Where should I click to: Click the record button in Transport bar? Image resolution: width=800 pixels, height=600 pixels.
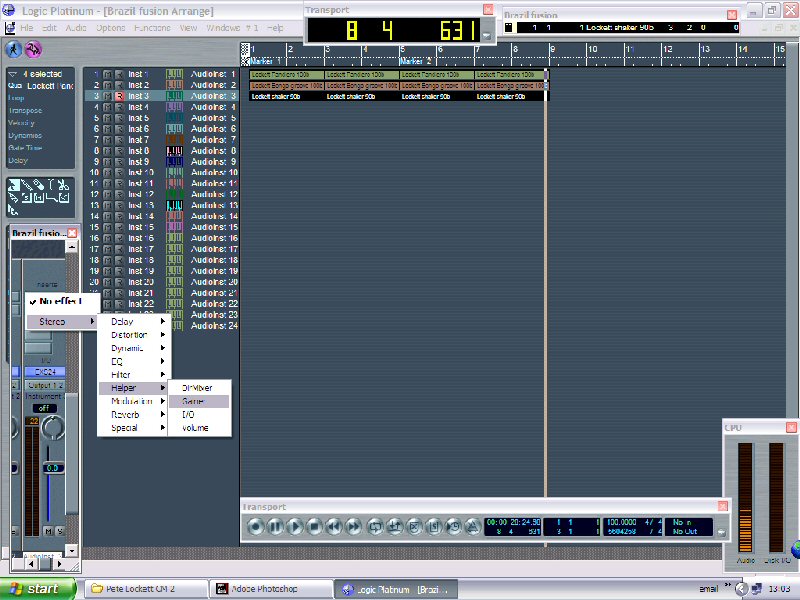pyautogui.click(x=256, y=525)
